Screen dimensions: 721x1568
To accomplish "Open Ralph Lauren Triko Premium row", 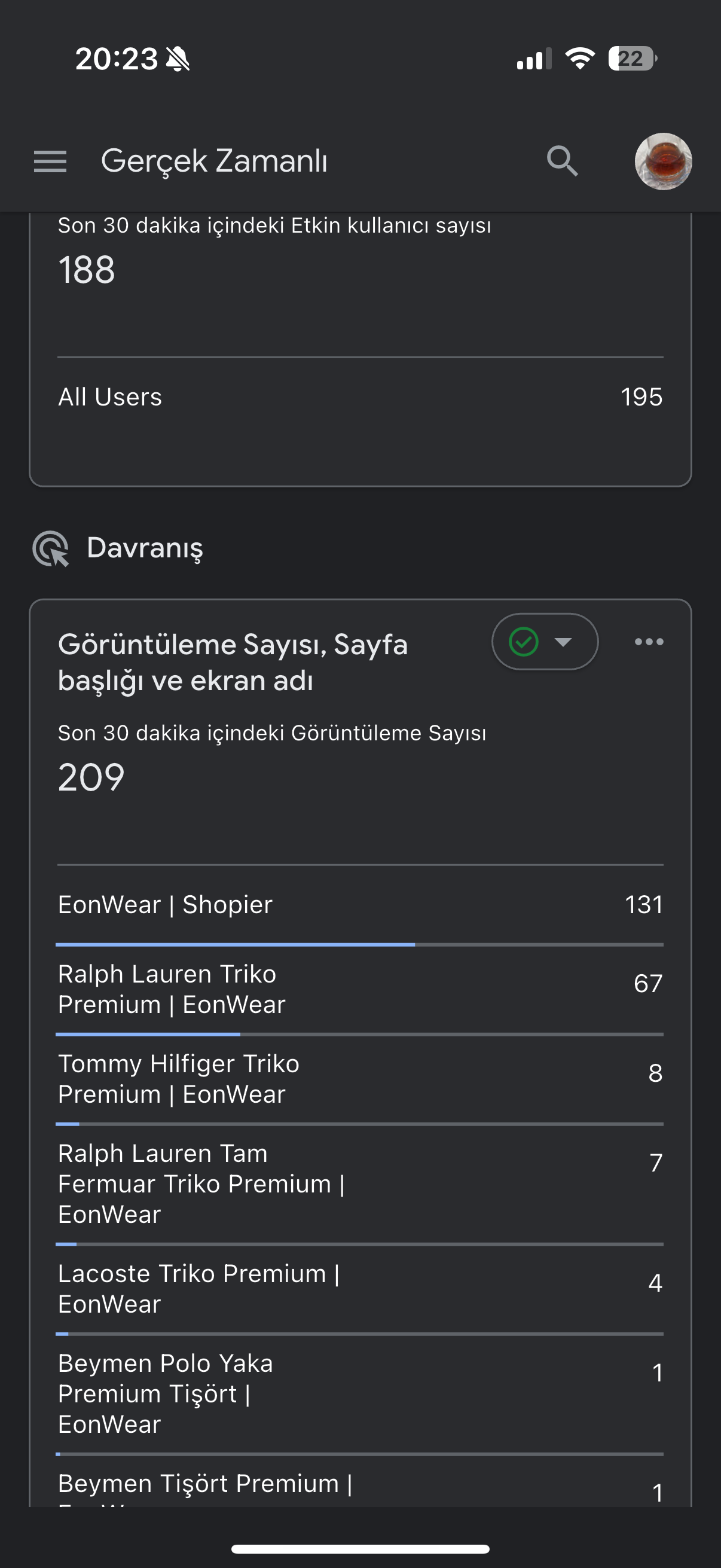I will point(360,990).
